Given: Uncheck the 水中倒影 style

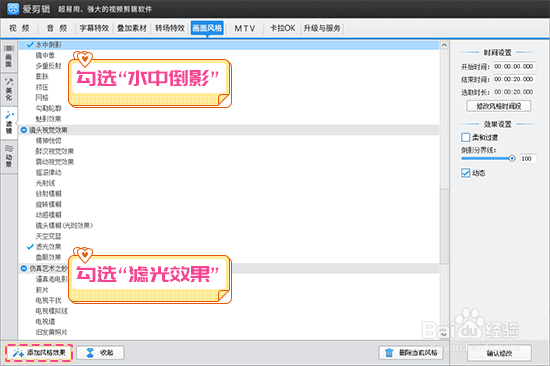Looking at the screenshot, I should pos(31,45).
